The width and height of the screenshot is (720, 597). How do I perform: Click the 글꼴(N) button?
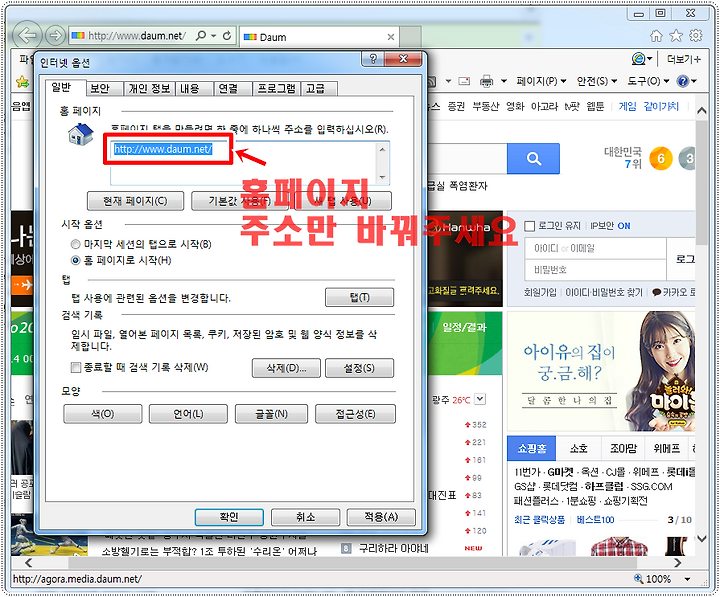click(271, 414)
